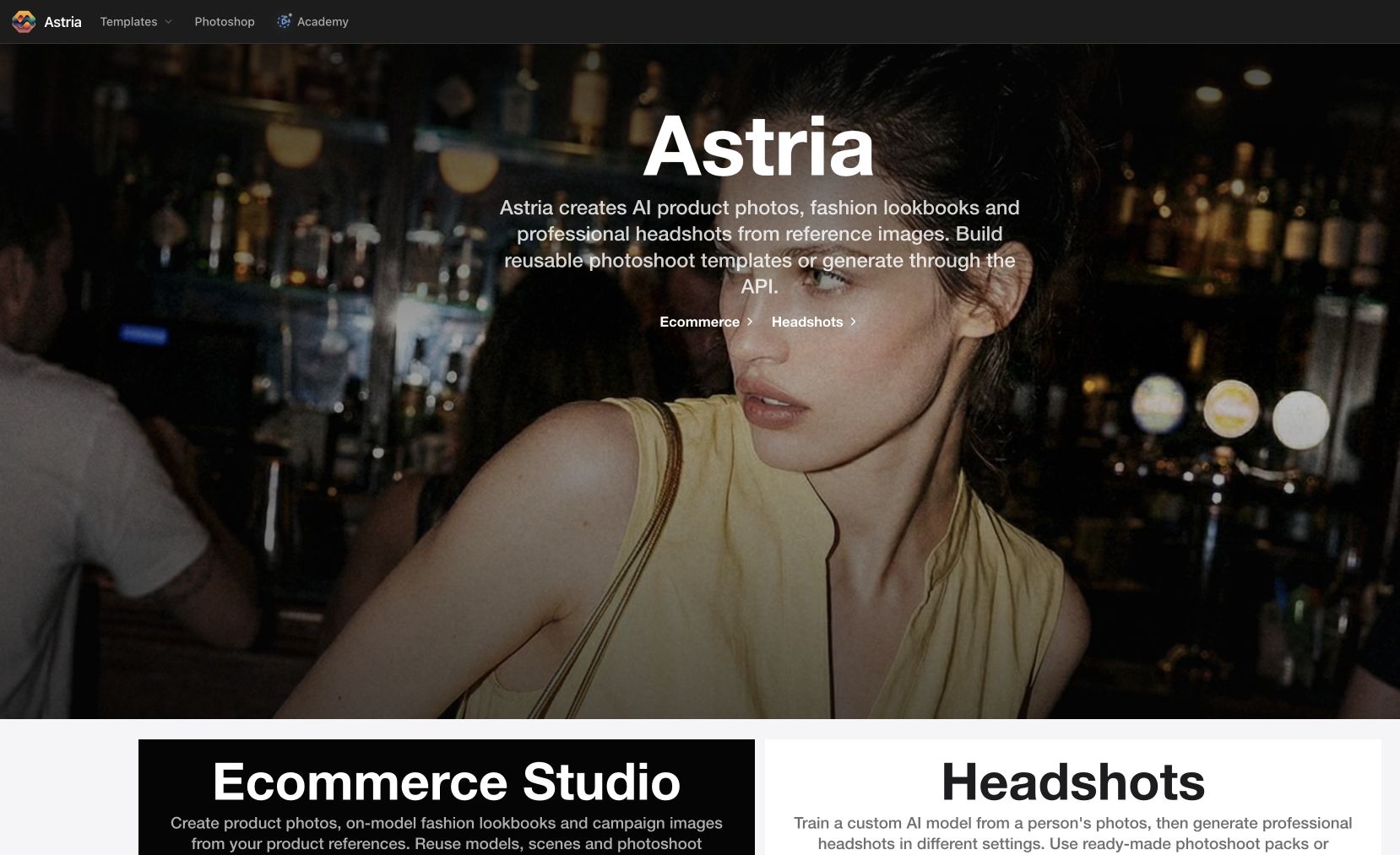Click the chevron next to Ecommerce

pyautogui.click(x=750, y=322)
